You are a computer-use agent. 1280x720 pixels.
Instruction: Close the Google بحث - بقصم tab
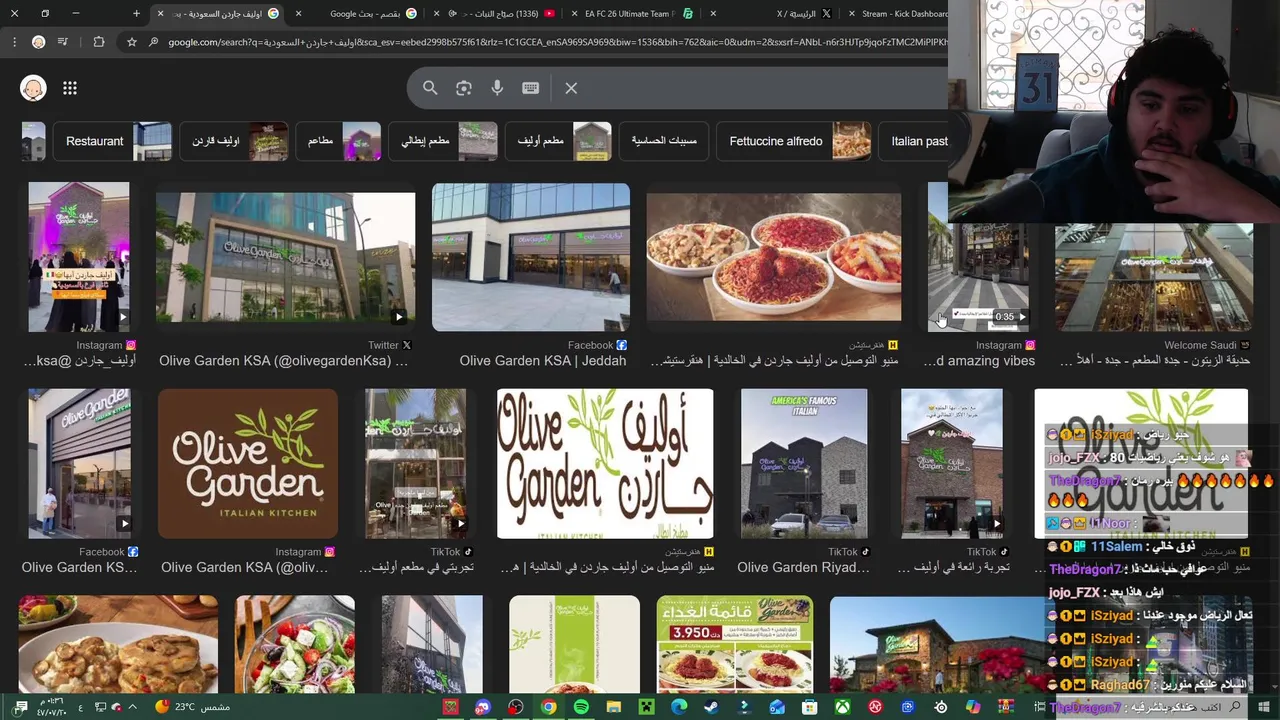[x=298, y=14]
